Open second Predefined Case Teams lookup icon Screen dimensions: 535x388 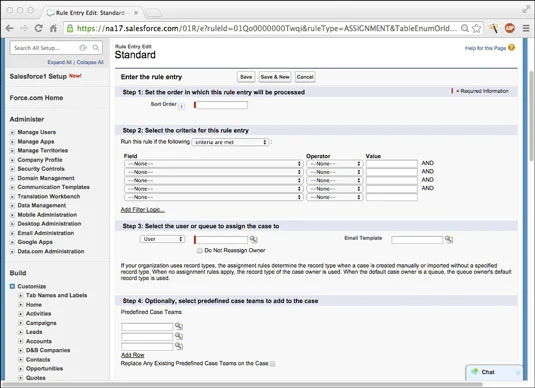click(179, 336)
